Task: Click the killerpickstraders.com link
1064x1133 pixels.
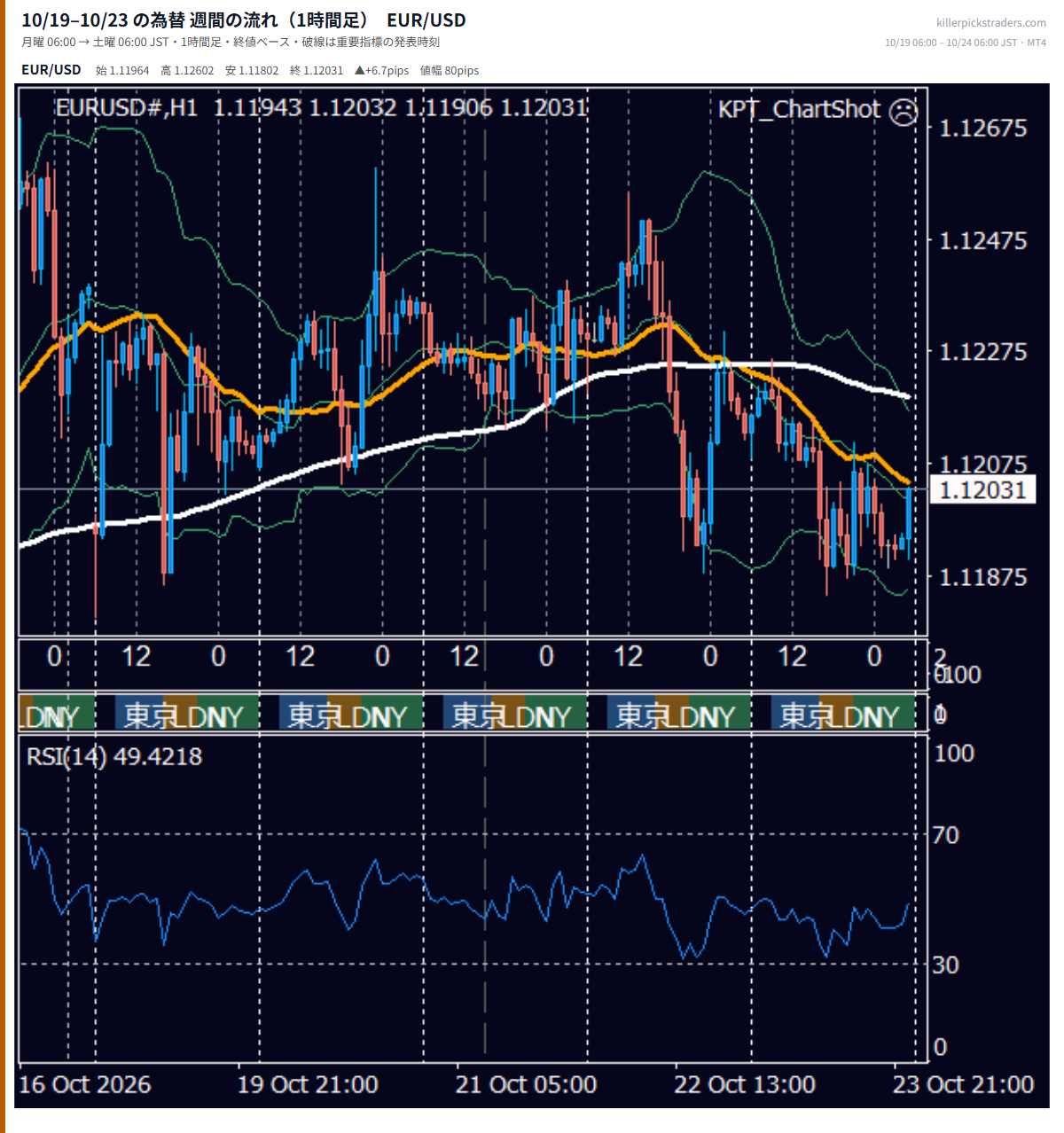Action: click(x=991, y=23)
